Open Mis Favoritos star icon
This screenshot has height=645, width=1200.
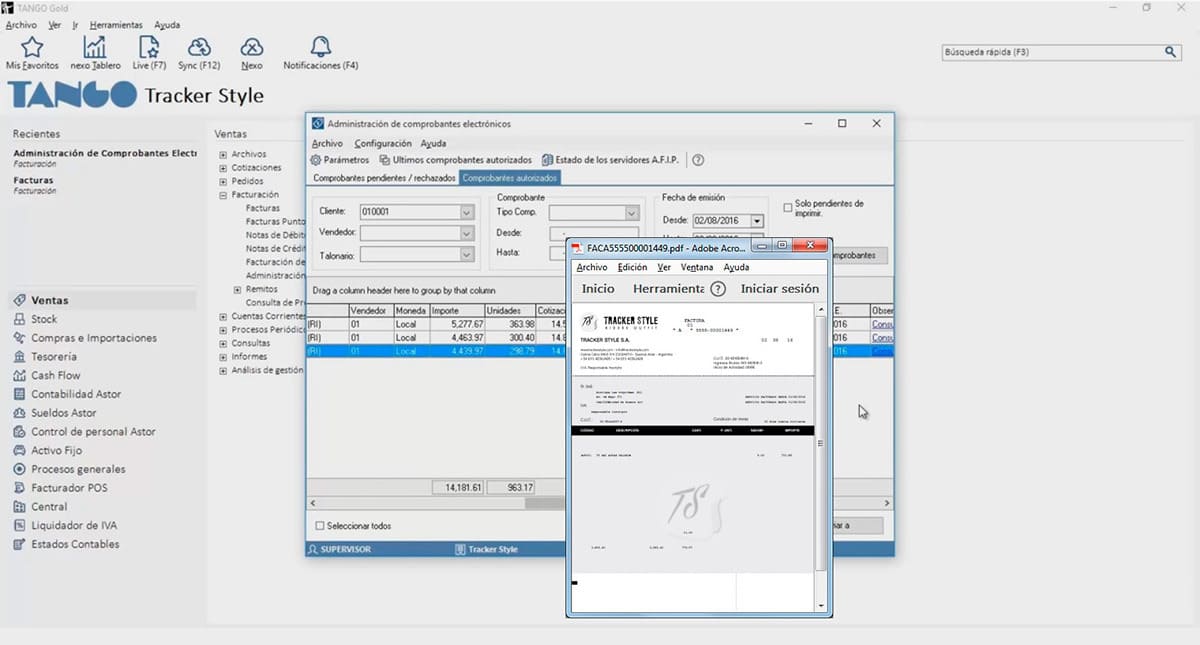[32, 47]
